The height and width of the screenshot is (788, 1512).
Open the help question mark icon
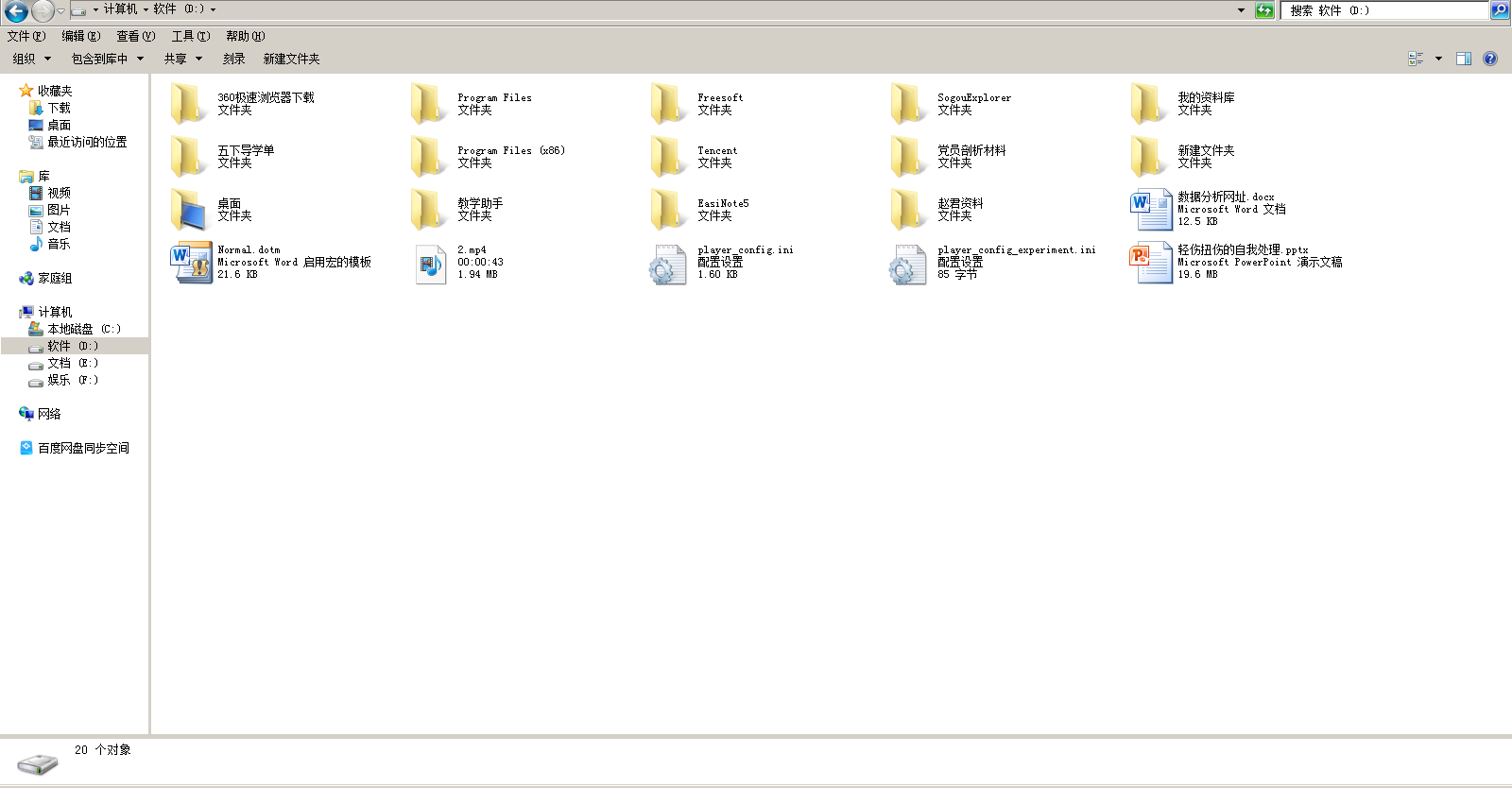(x=1490, y=59)
